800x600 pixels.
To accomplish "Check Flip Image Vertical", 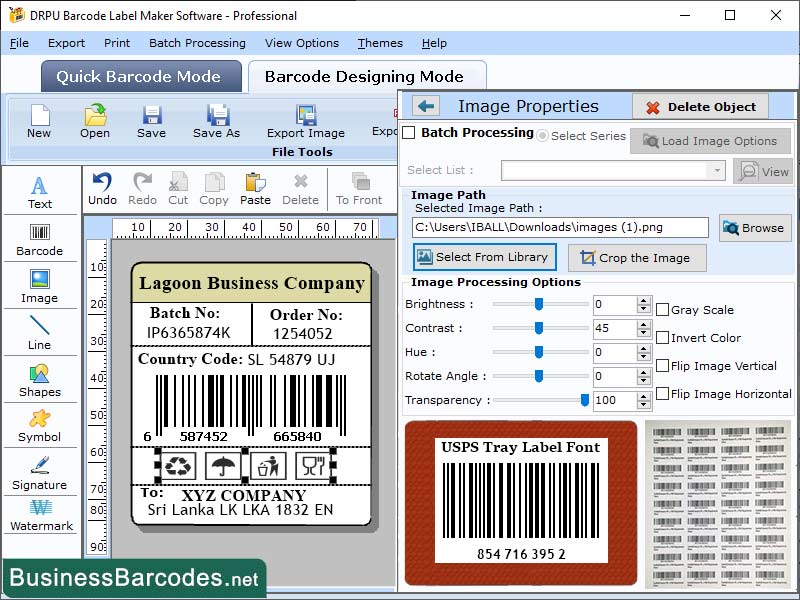I will tap(660, 366).
